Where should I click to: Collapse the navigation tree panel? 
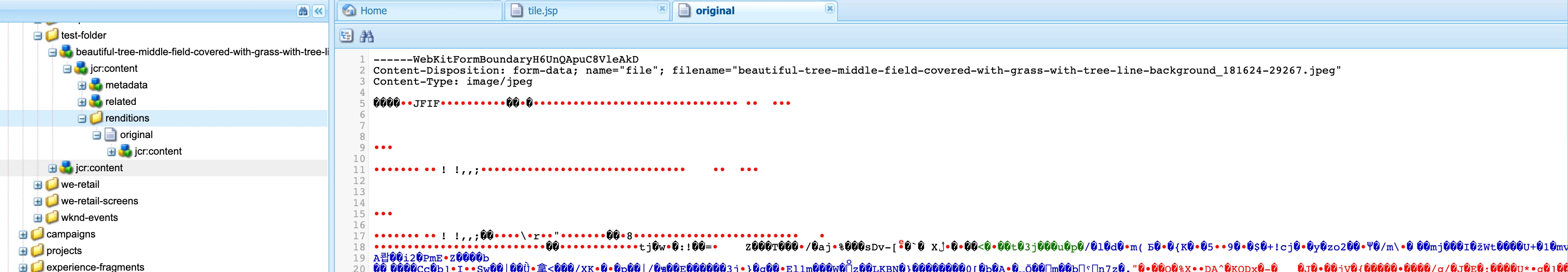[319, 11]
